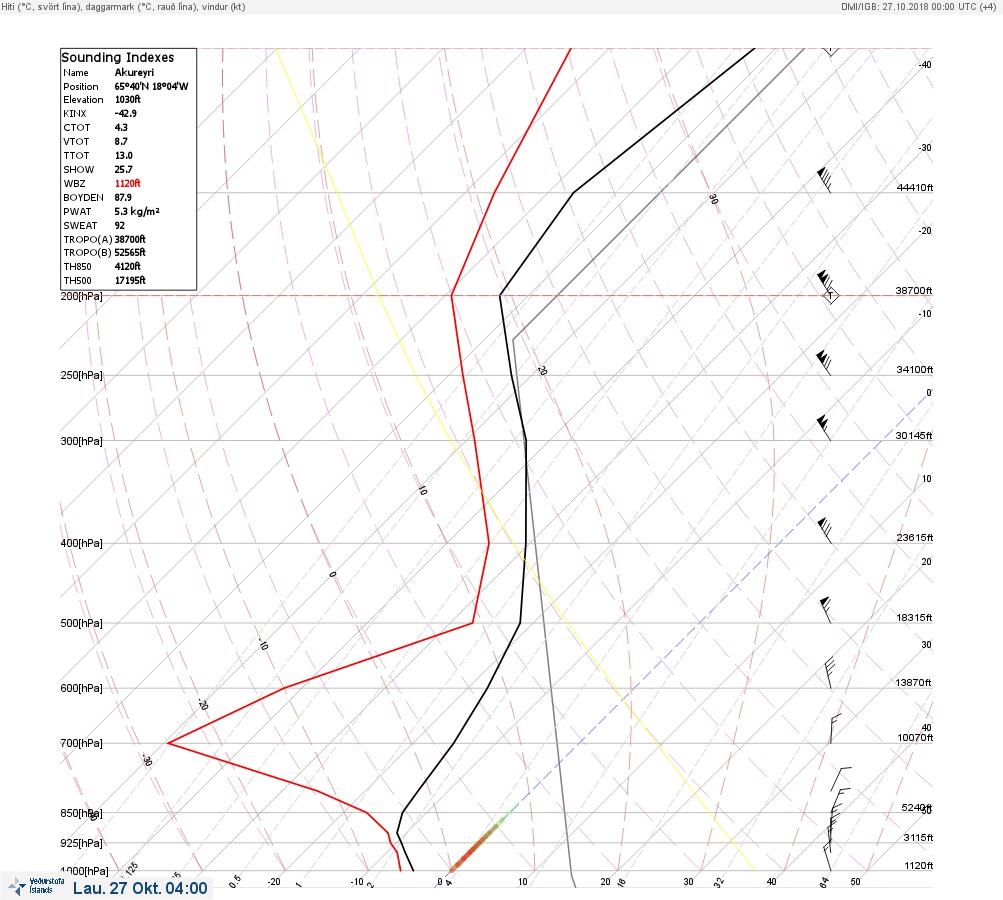This screenshot has width=1003, height=900.
Task: Click the DMI/IGB 27.10.2018 00:00 UTC header
Action: point(918,6)
